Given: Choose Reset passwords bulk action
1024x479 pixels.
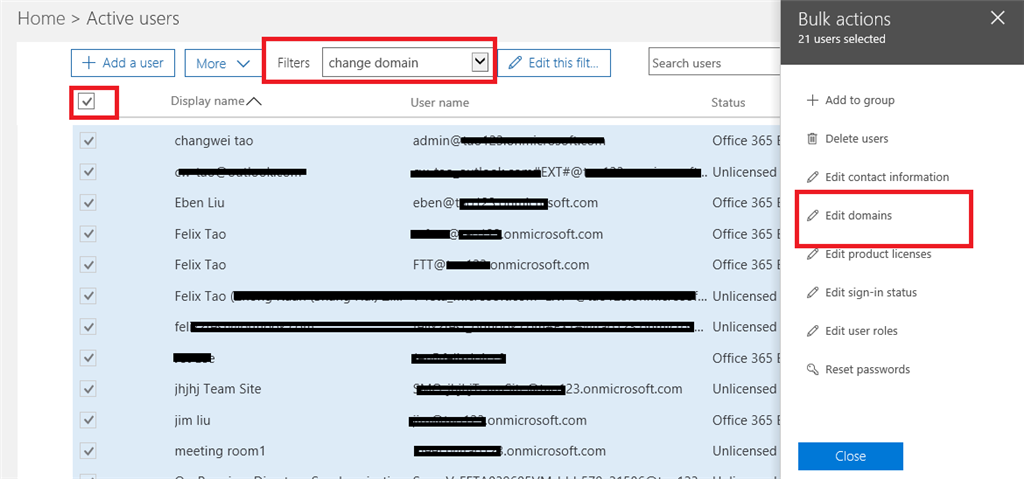Looking at the screenshot, I should tap(867, 369).
